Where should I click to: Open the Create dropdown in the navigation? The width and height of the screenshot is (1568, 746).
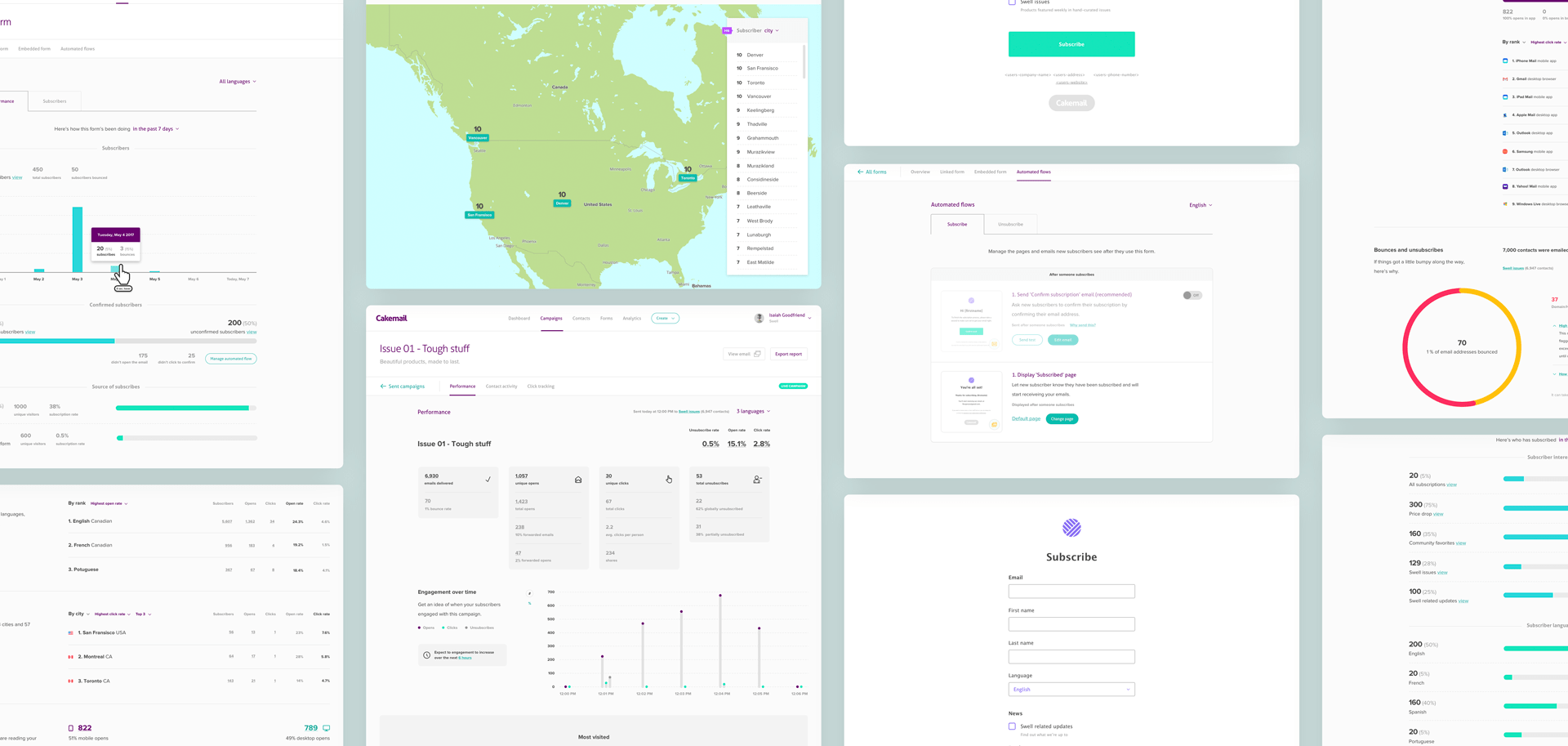tap(665, 319)
